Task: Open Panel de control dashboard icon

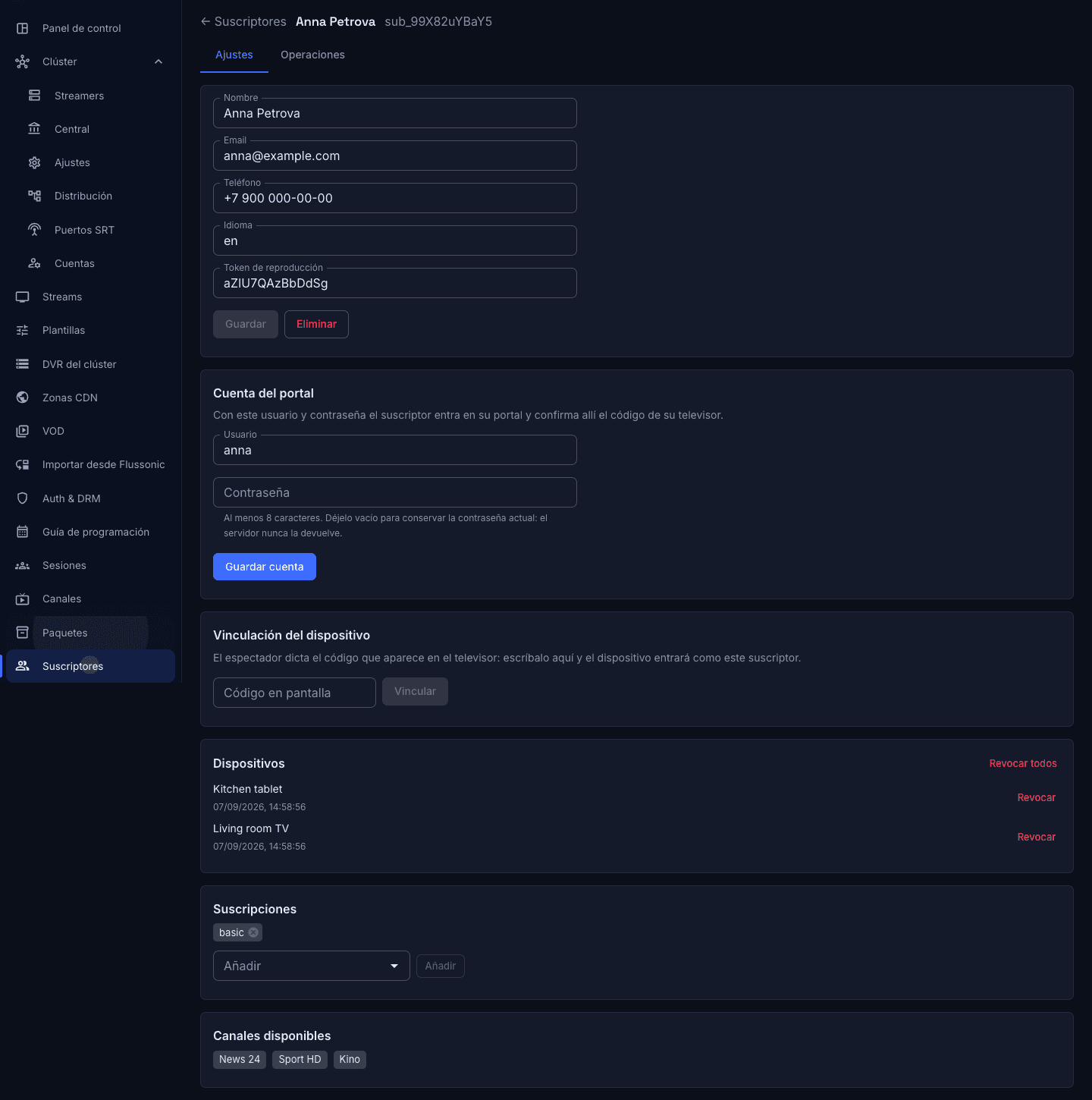Action: (23, 28)
